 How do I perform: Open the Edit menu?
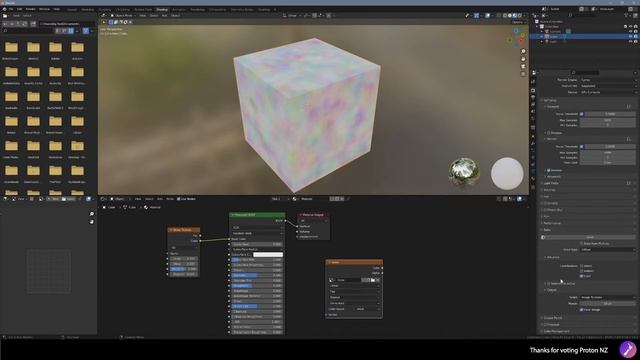tap(19, 9)
